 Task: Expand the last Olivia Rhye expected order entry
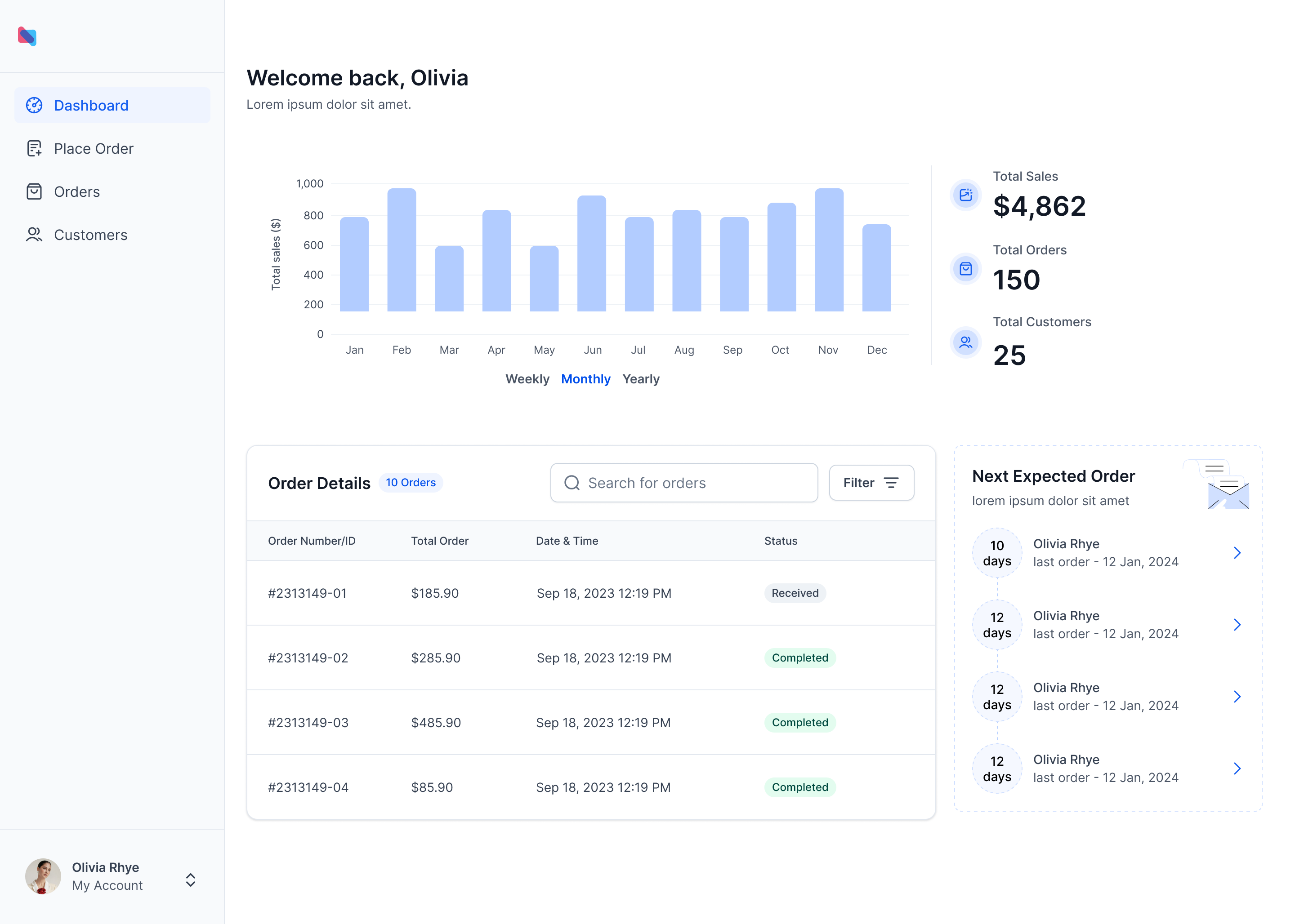tap(1237, 769)
